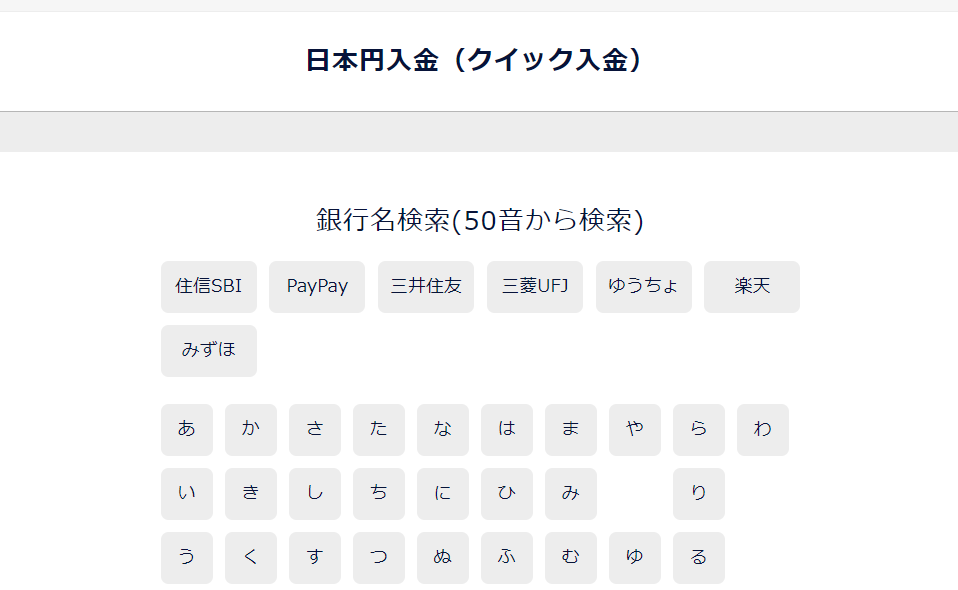Tap the た kana button

[x=379, y=430]
